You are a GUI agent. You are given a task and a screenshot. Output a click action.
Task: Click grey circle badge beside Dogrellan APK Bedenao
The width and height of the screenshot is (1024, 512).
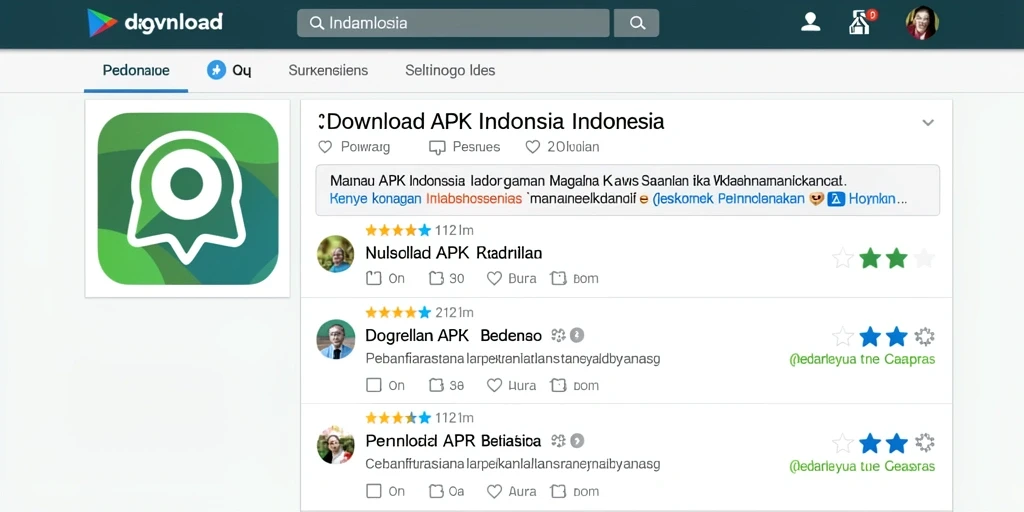click(x=576, y=336)
